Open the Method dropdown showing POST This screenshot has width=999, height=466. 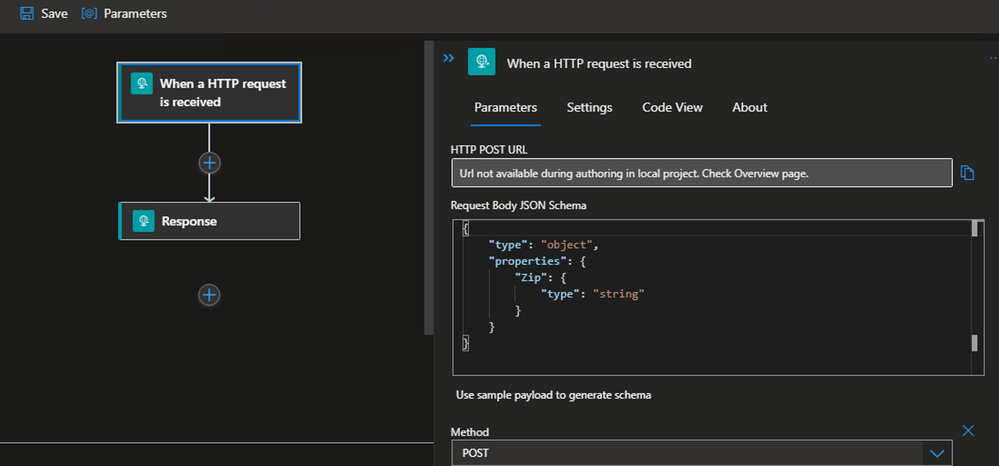tap(701, 453)
